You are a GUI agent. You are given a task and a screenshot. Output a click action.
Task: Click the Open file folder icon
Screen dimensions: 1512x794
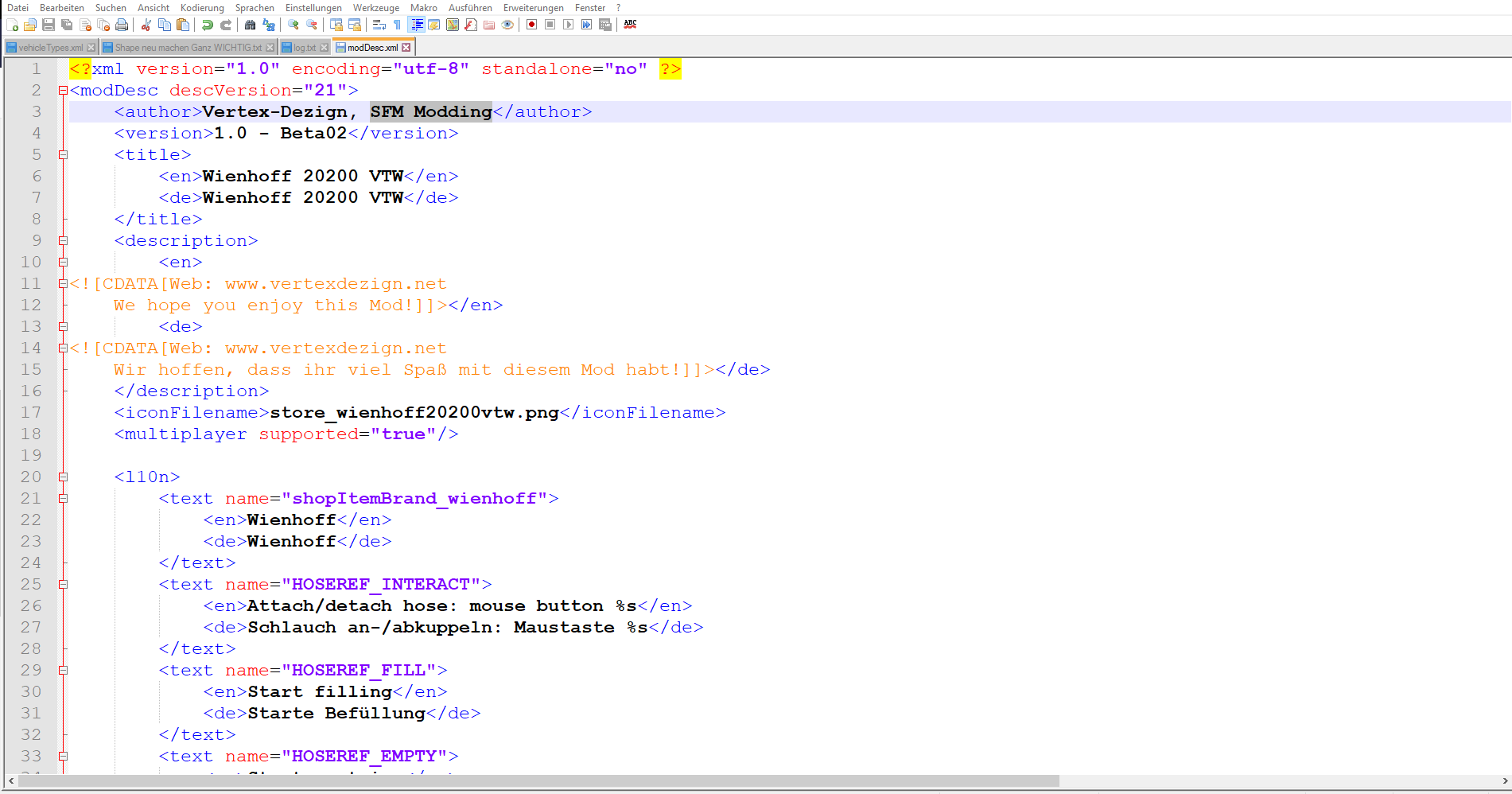pyautogui.click(x=30, y=25)
